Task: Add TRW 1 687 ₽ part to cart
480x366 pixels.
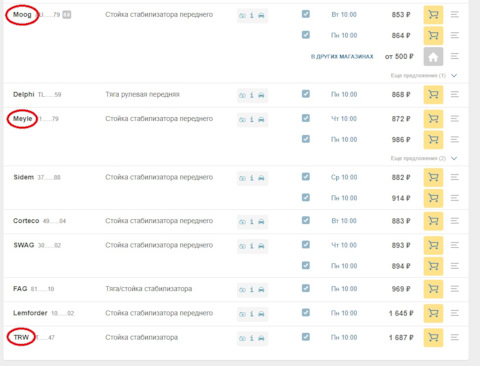Action: click(x=433, y=337)
